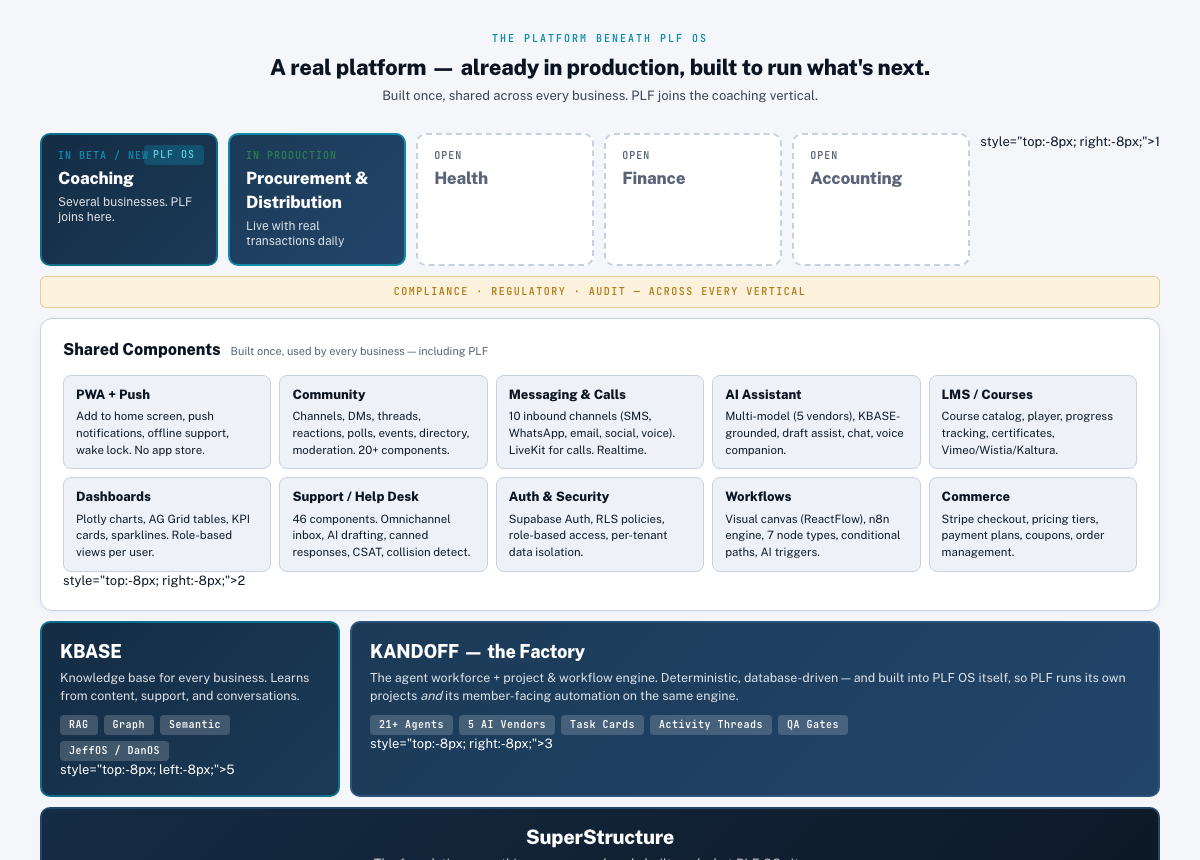Click the Shared Components heading
Screen dimensions: 1200x860
141,350
